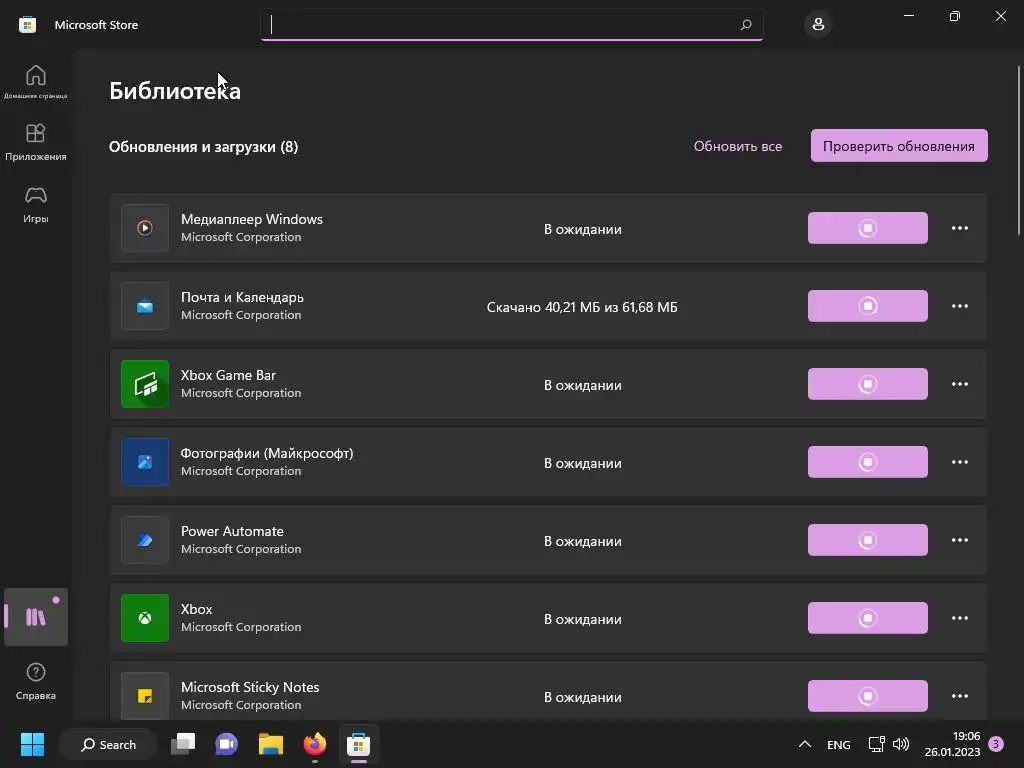The width and height of the screenshot is (1024, 768).
Task: Select Фотографии (Майкрософт) title text
Action: point(267,453)
